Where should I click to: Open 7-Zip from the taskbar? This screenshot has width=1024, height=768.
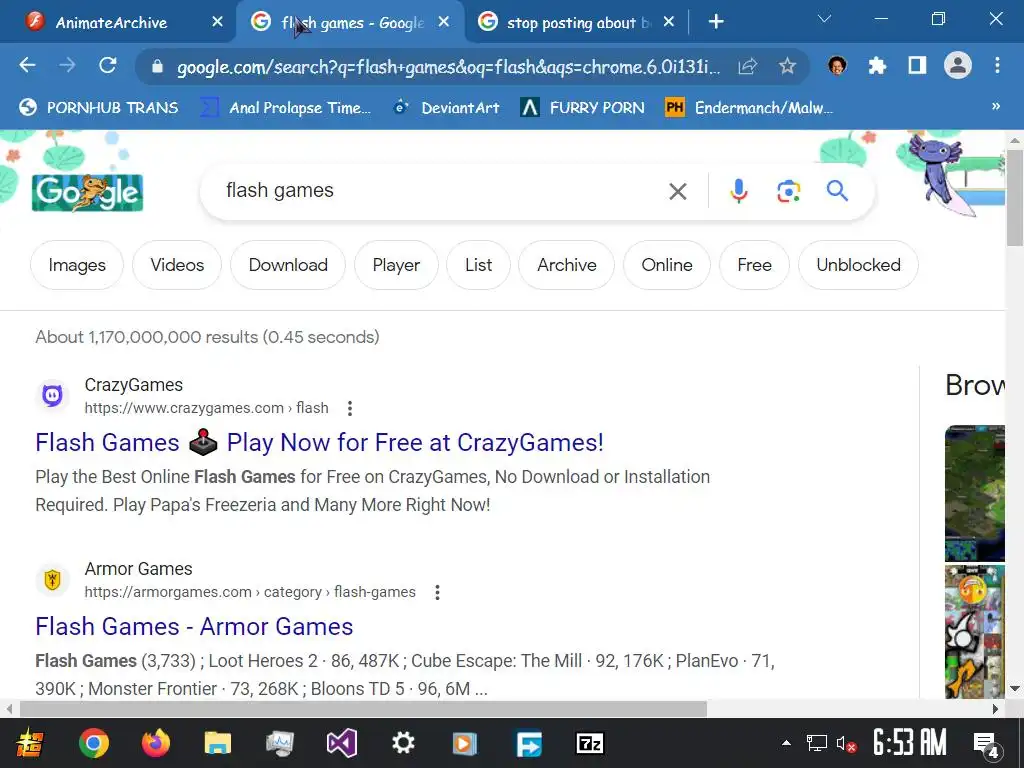[x=590, y=743]
